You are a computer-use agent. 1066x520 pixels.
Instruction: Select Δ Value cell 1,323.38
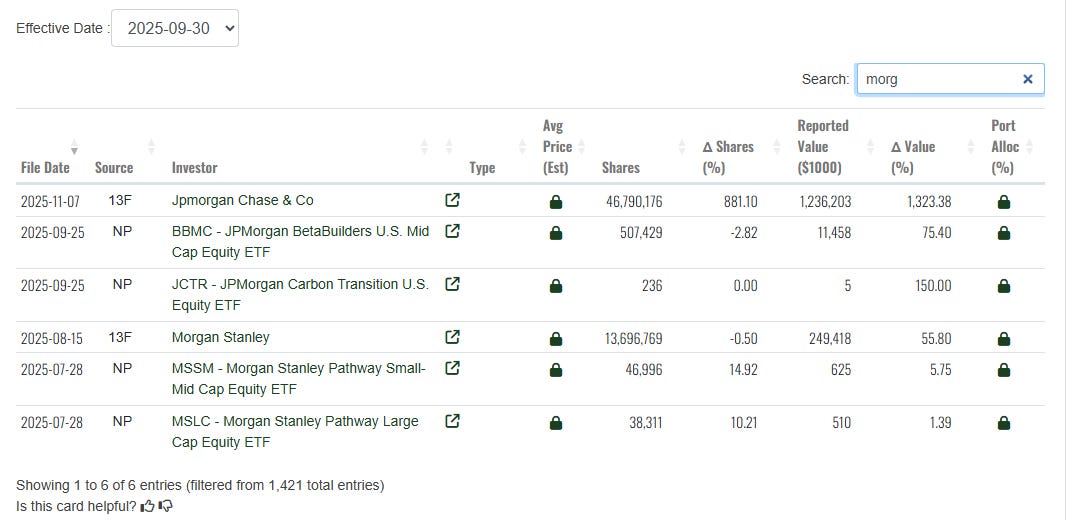(x=929, y=202)
